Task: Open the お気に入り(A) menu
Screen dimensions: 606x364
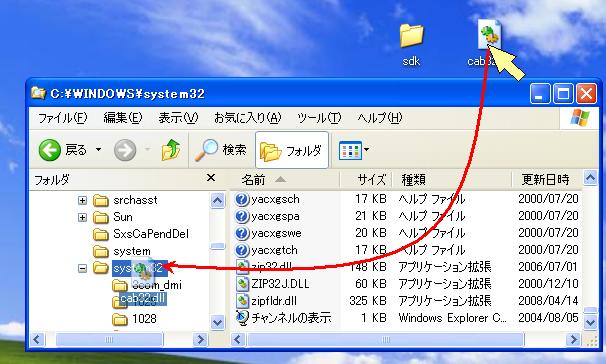Action: (x=247, y=117)
